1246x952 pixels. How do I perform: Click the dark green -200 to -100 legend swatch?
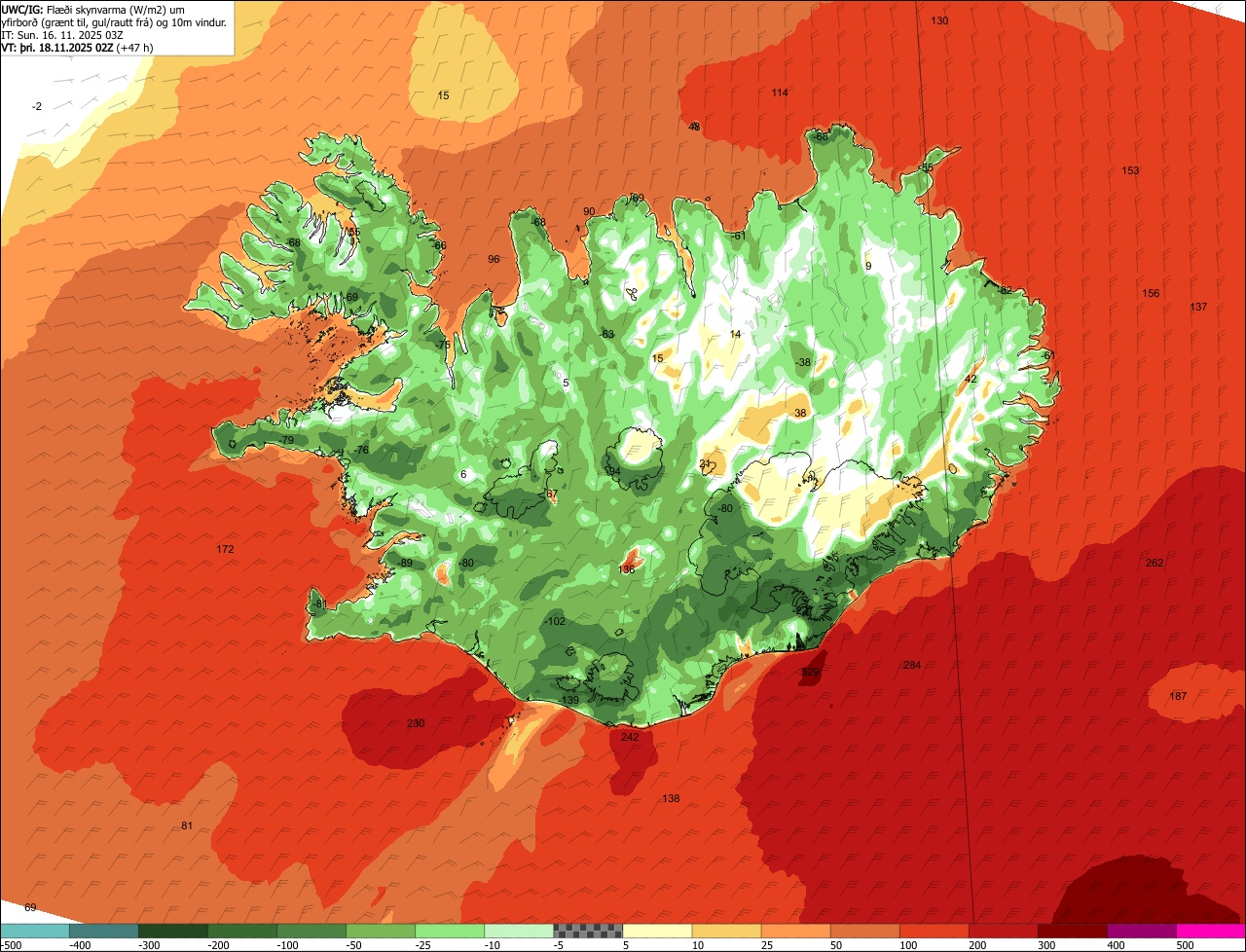pyautogui.click(x=242, y=931)
